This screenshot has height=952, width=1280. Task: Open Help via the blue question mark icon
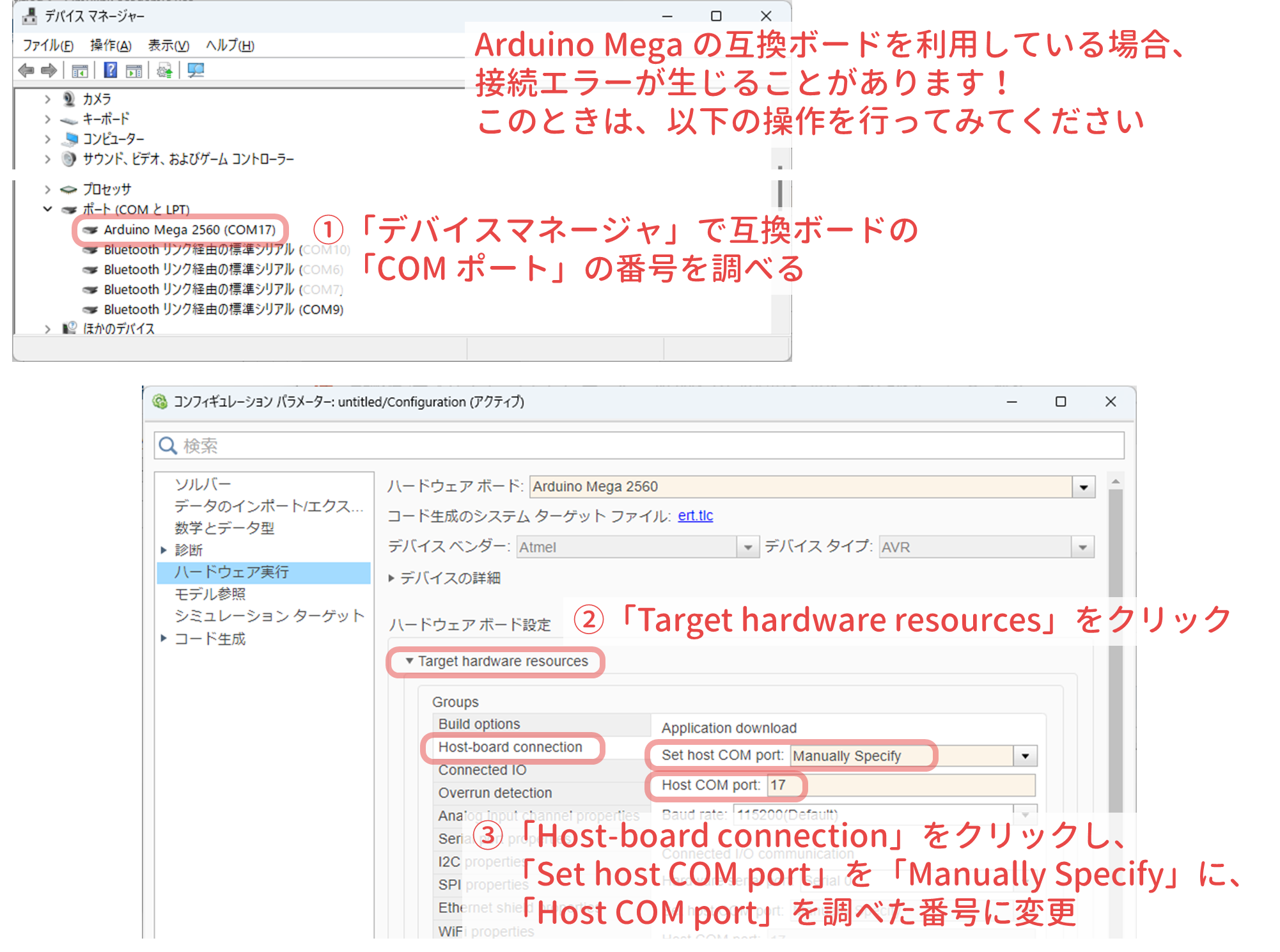point(110,70)
